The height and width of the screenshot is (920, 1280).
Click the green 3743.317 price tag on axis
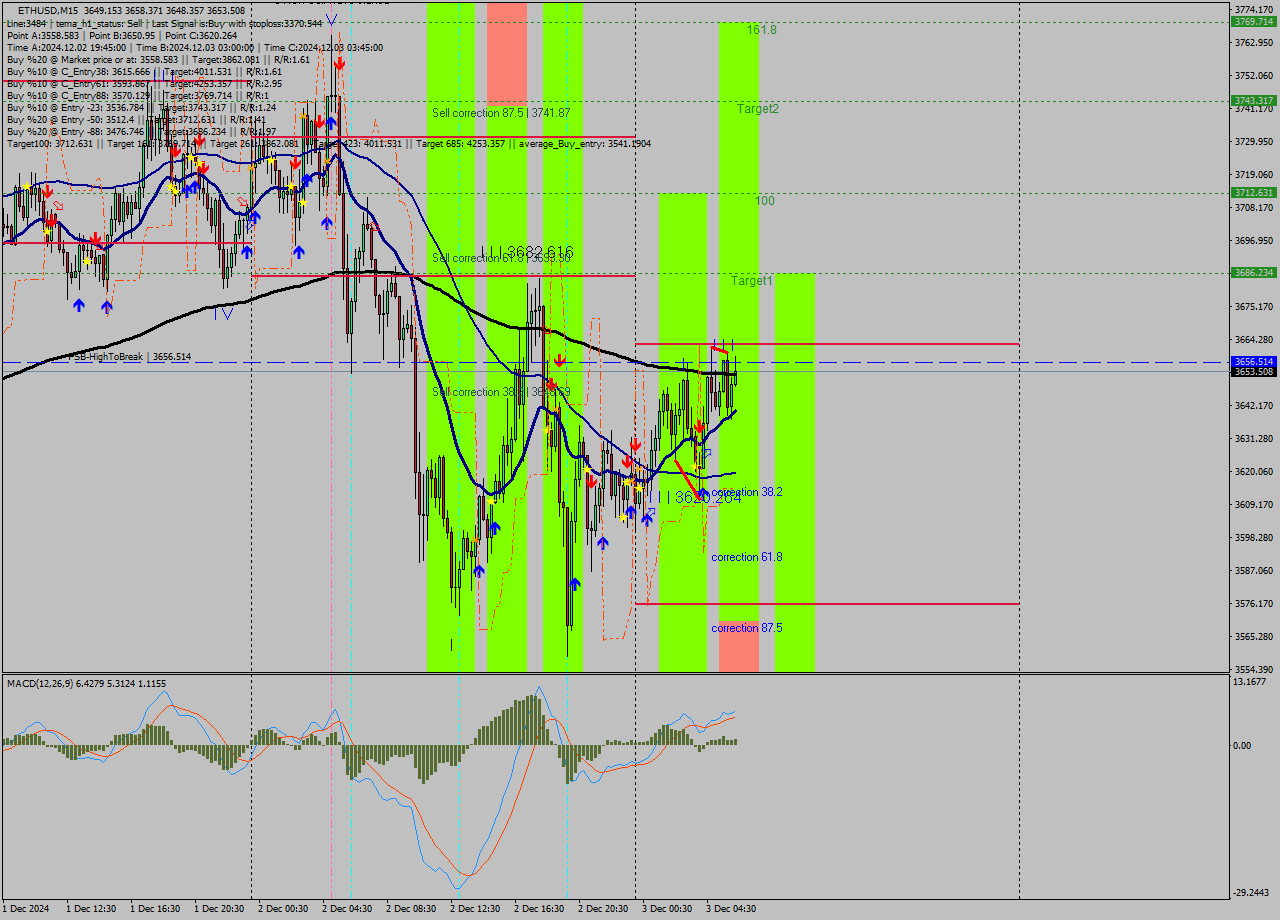[1254, 101]
